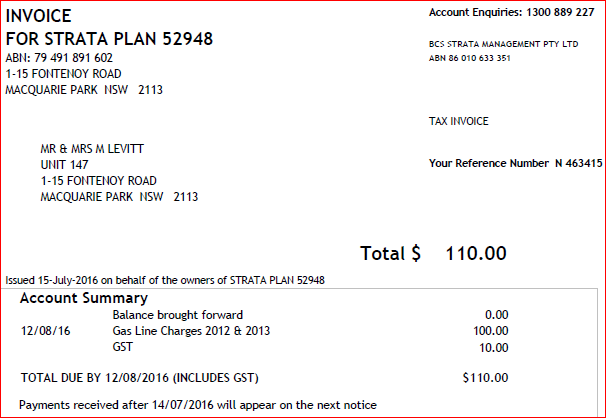606x418 pixels.
Task: Click the Payments received after 14/07/2016 note
Action: [198, 405]
